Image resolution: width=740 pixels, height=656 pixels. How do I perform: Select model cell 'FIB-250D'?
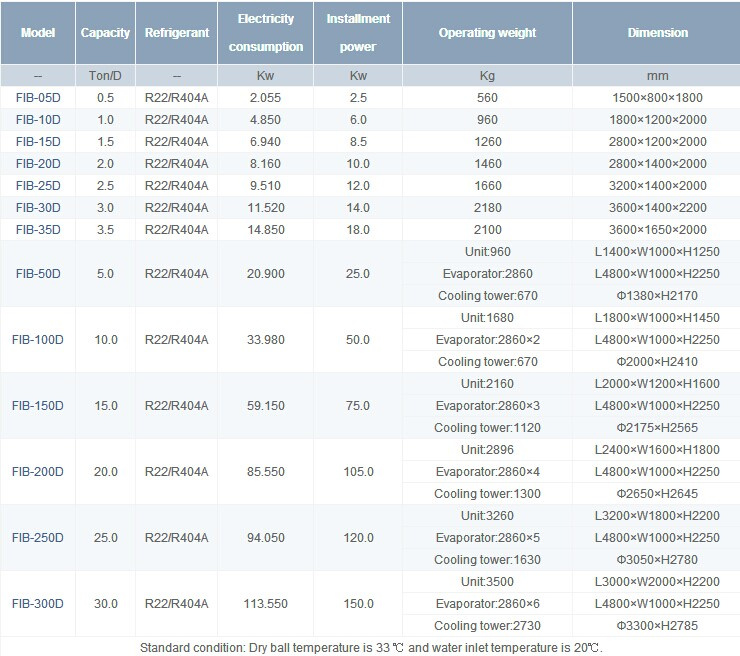38,538
